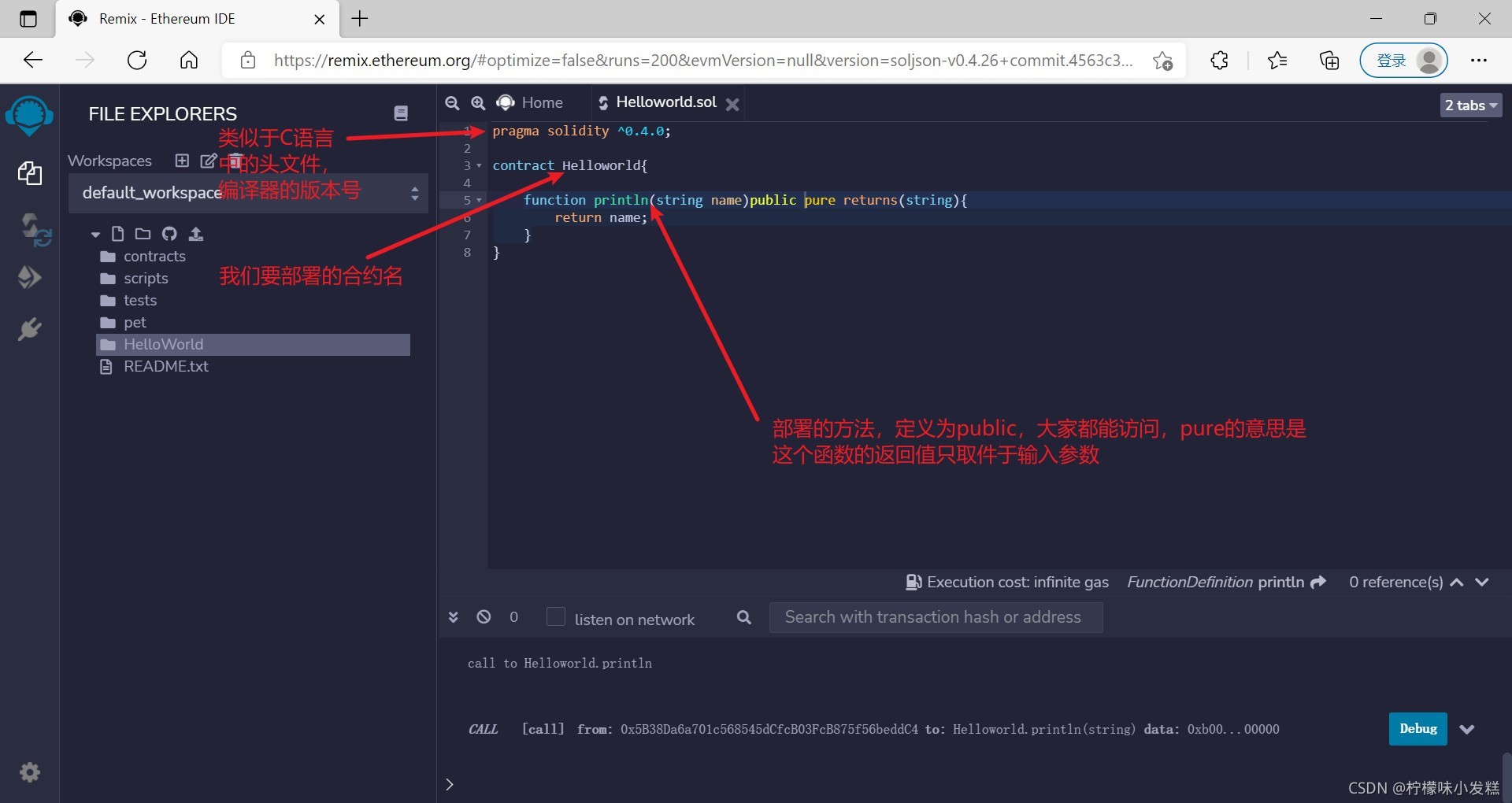Refresh the browser page
Screen dimensions: 1512x803
coord(137,60)
